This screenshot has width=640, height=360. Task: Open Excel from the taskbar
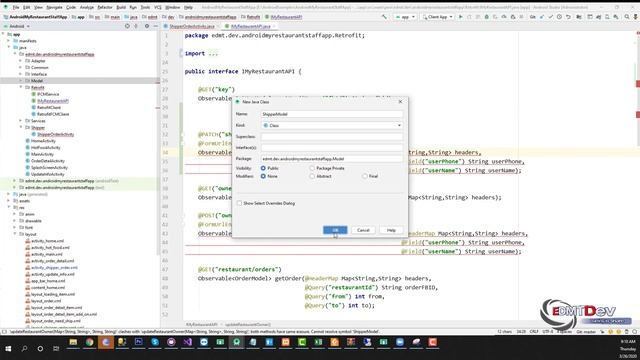318,342
